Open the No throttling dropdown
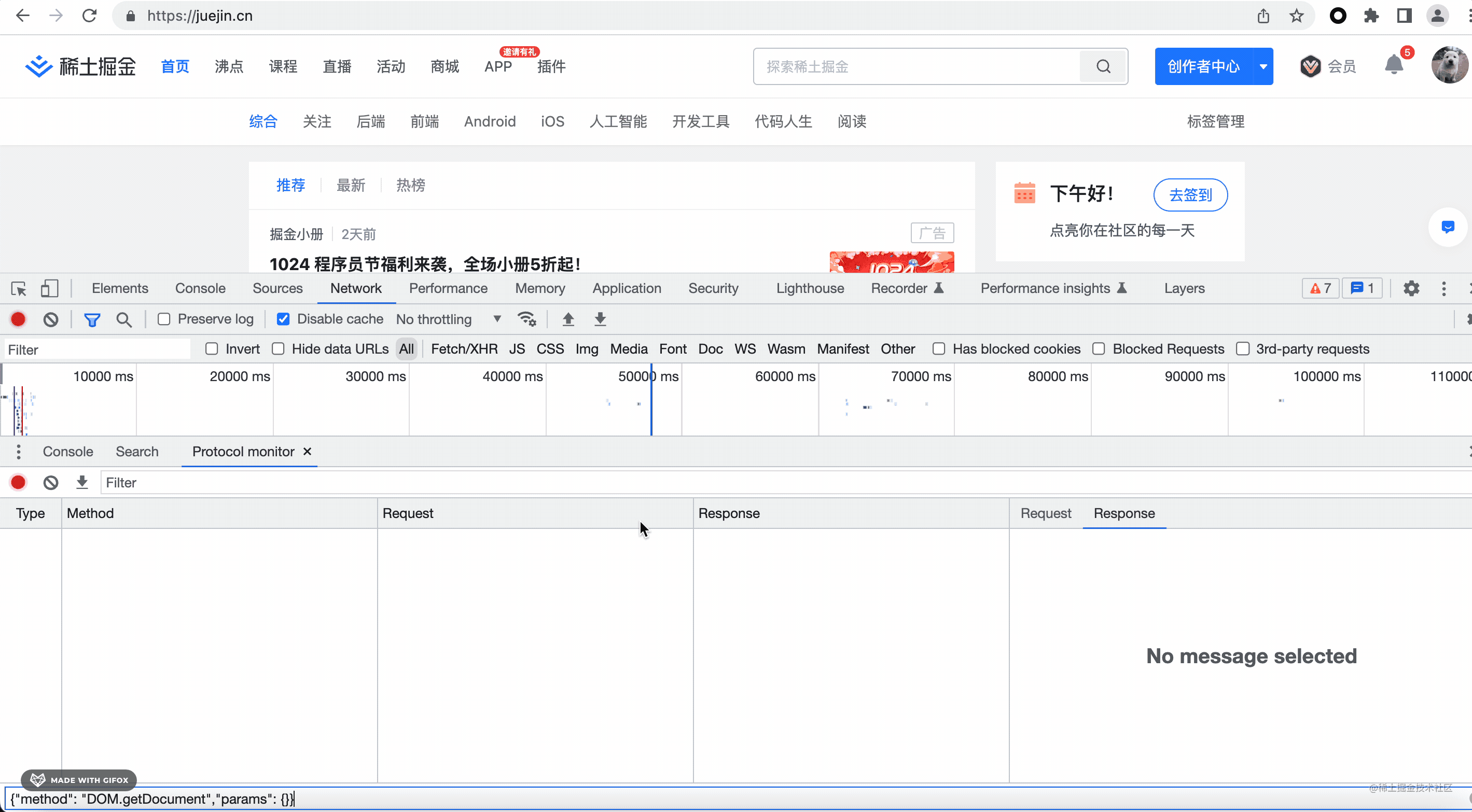 point(449,319)
